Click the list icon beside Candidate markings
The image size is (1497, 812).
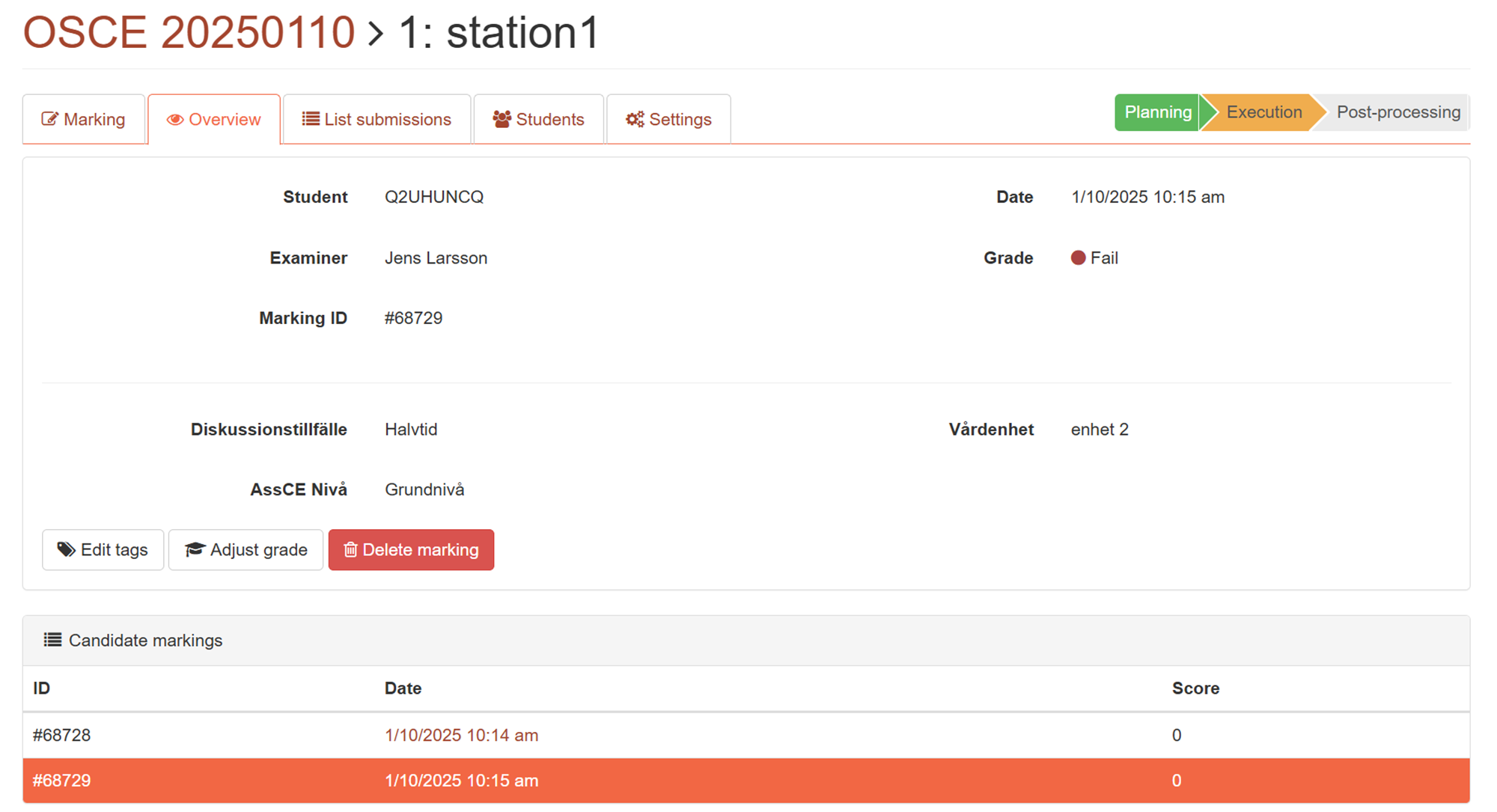pos(52,640)
